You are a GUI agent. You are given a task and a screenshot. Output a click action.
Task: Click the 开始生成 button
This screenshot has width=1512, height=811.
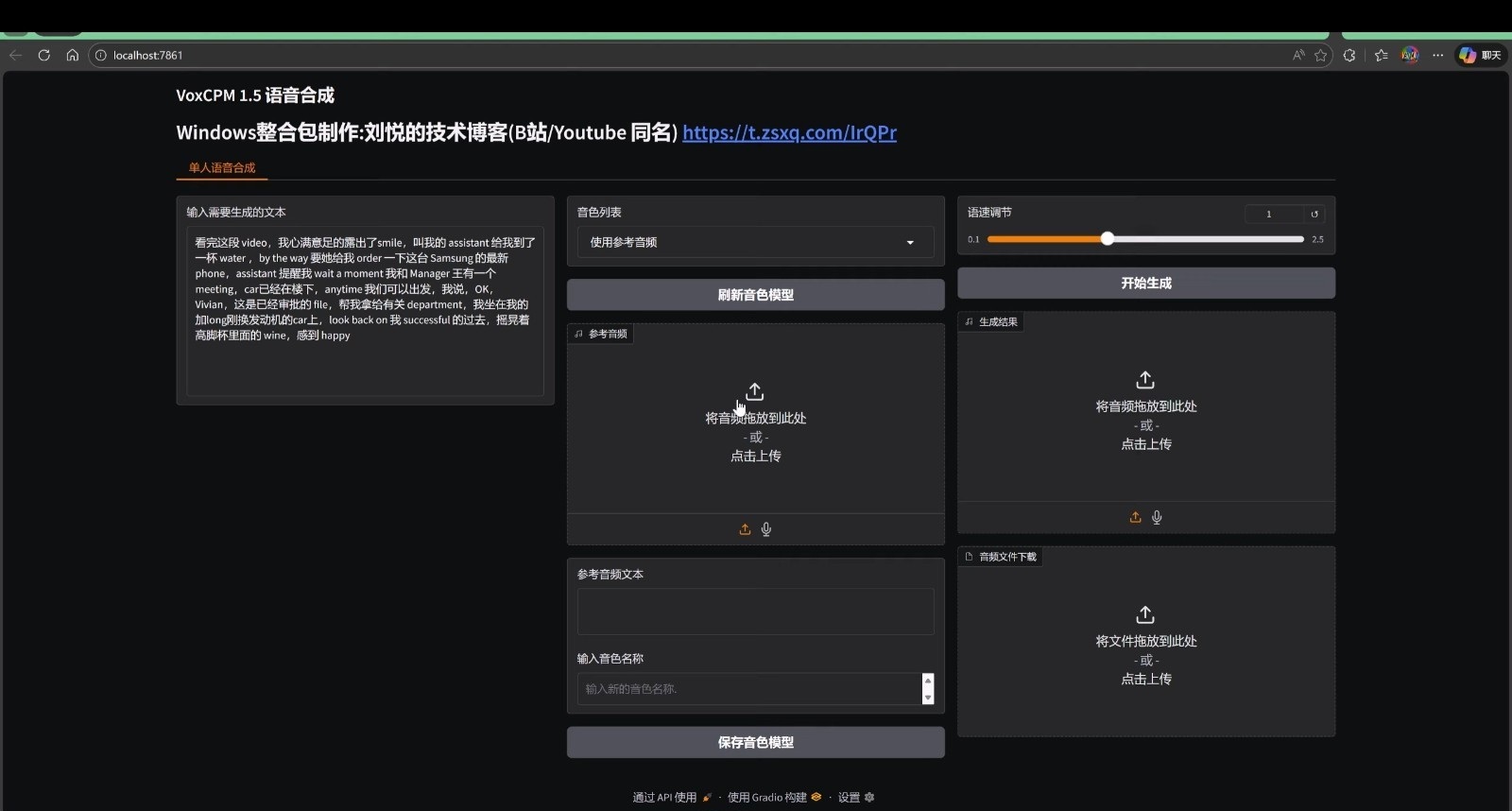tap(1146, 283)
